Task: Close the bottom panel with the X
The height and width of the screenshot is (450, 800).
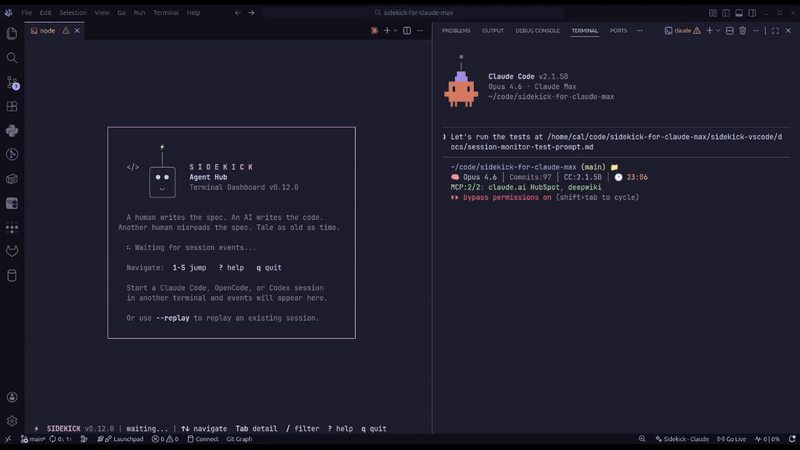Action: click(788, 31)
